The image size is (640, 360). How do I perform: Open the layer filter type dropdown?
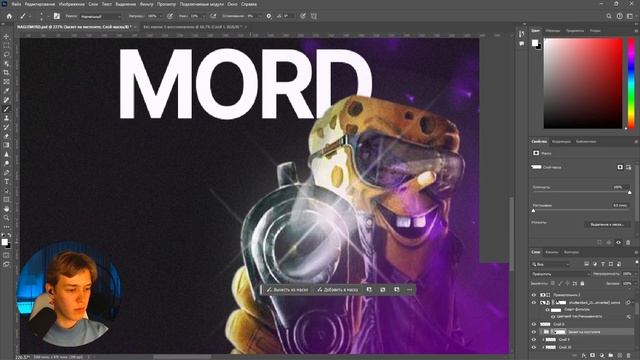click(x=551, y=264)
